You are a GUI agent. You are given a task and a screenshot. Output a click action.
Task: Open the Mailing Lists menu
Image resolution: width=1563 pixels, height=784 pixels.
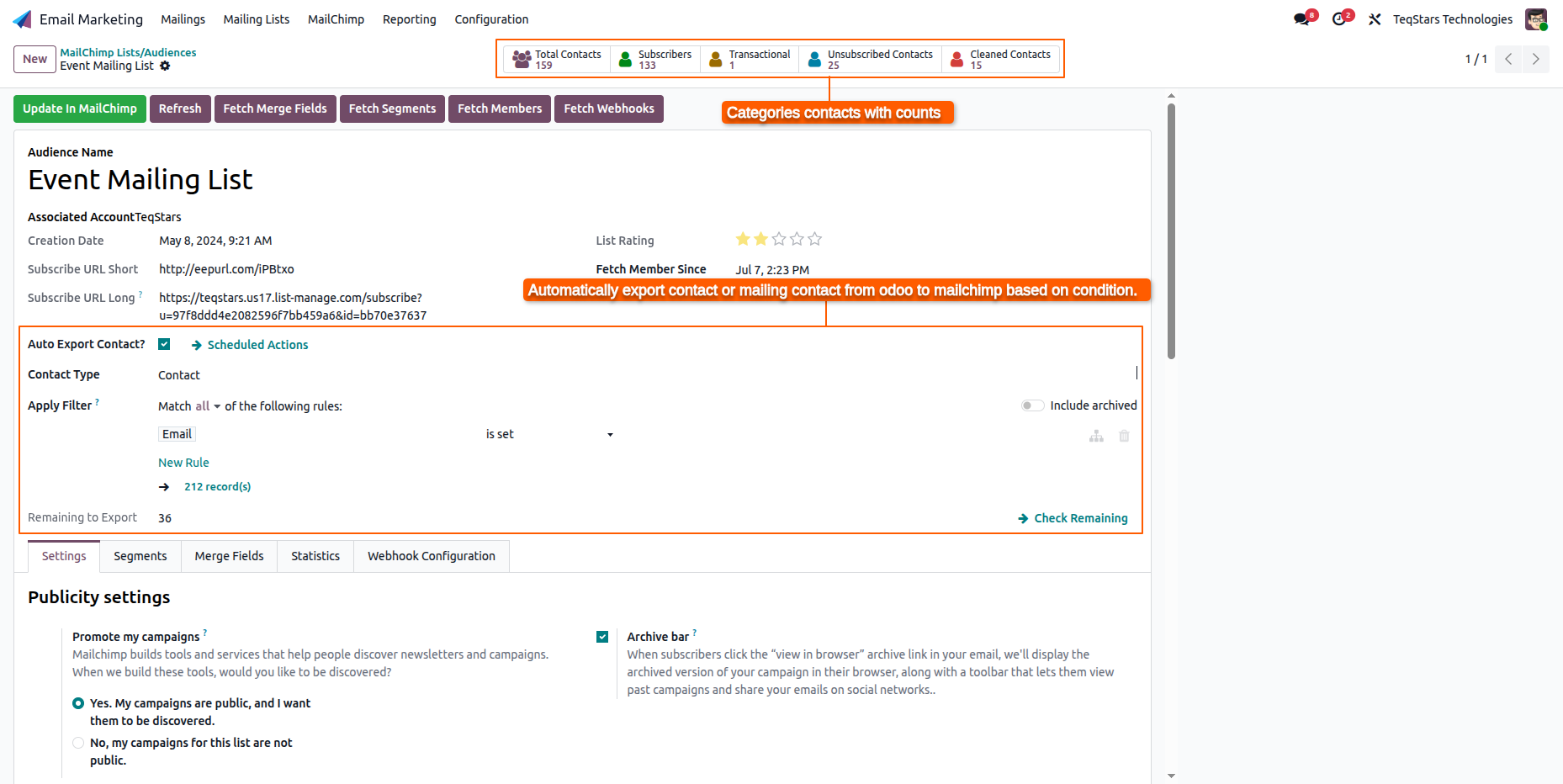coord(257,19)
